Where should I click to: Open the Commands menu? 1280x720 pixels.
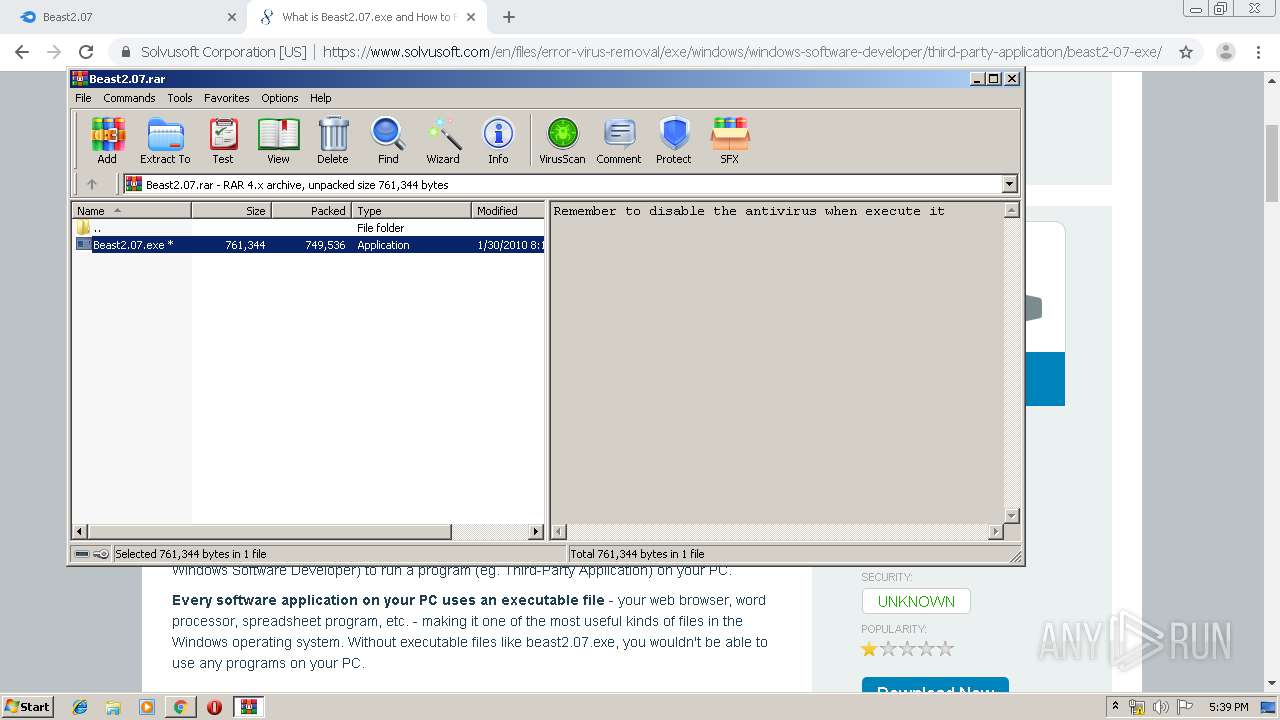coord(129,98)
